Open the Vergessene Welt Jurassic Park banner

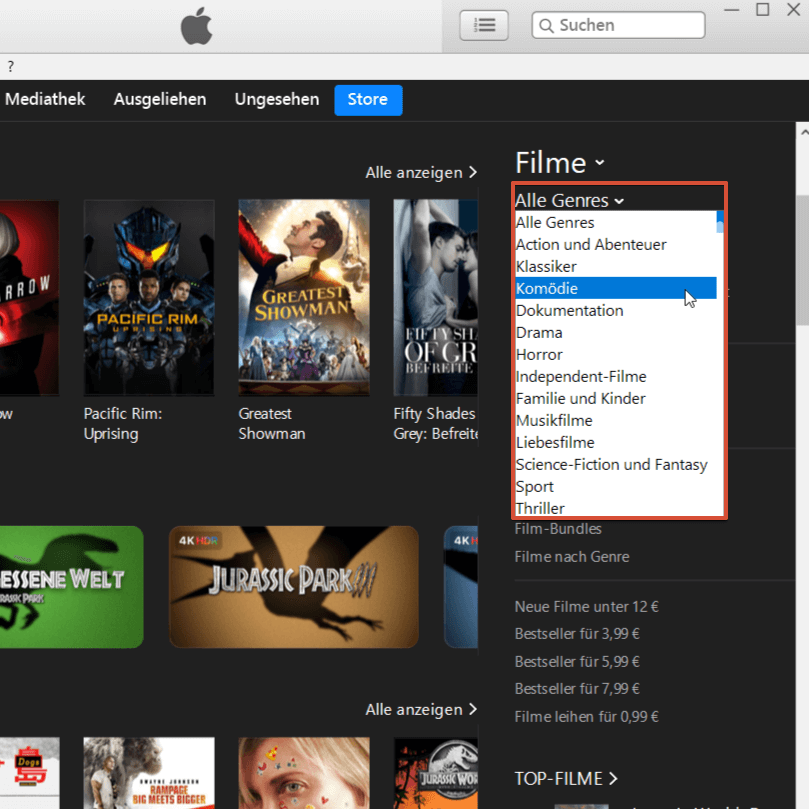(x=71, y=587)
